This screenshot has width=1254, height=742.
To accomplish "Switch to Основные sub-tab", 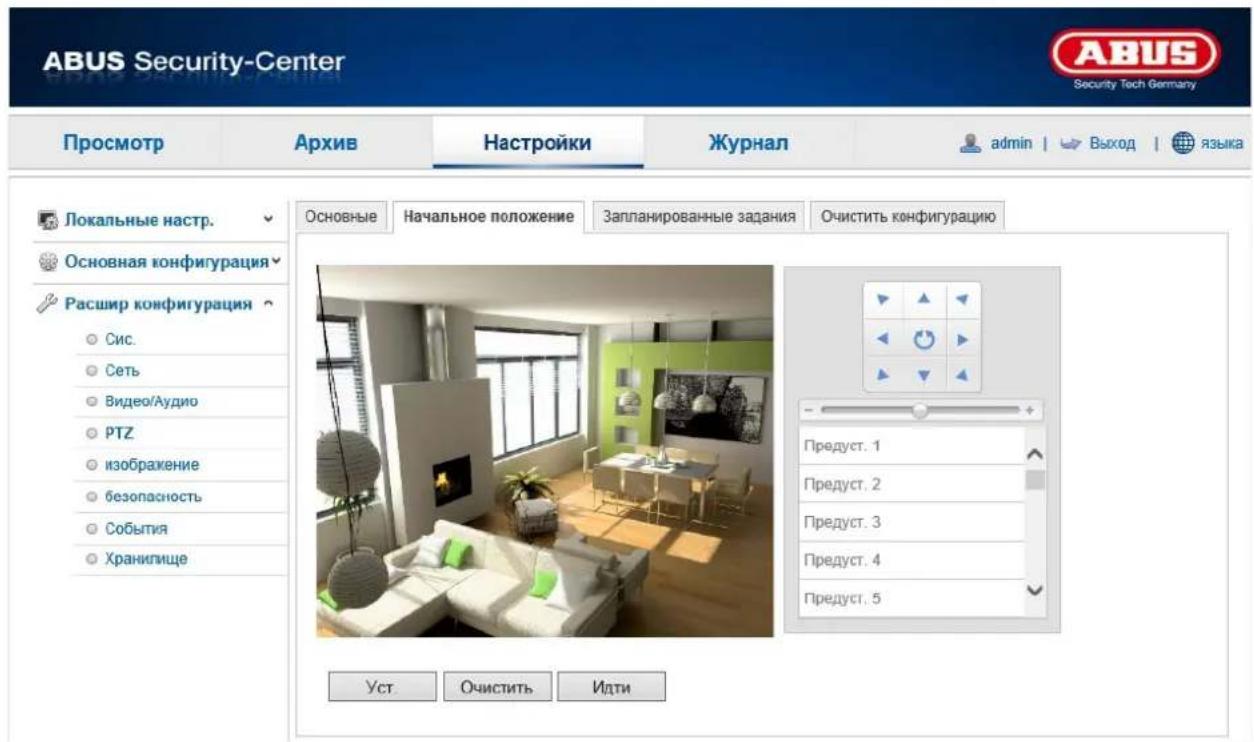I will [340, 218].
